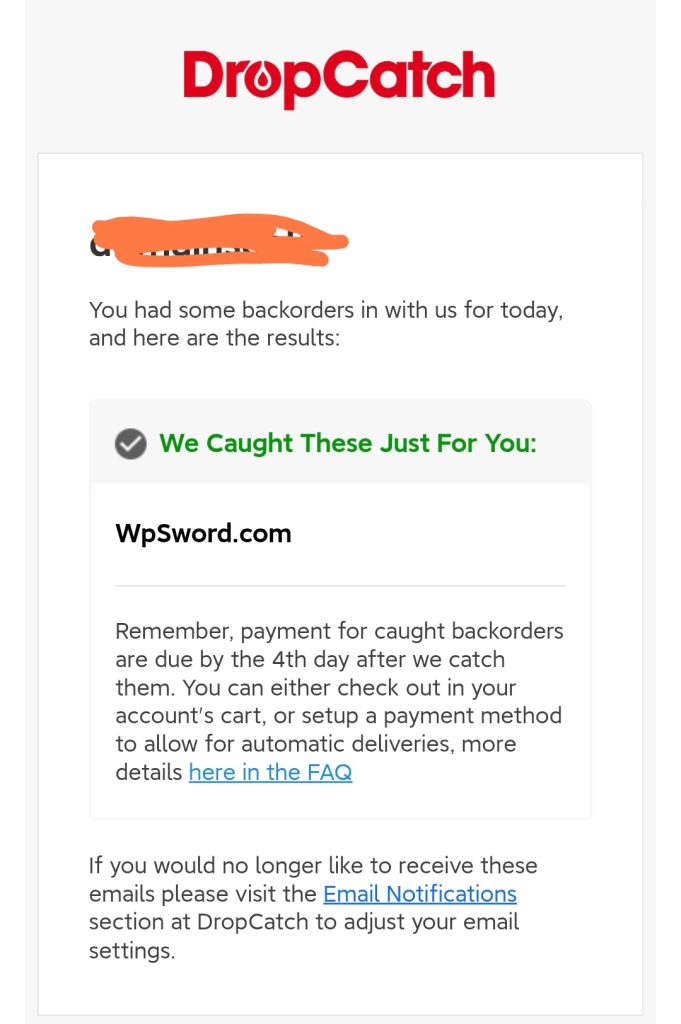Click the gray checkmark circle icon
The image size is (681, 1024).
[131, 444]
